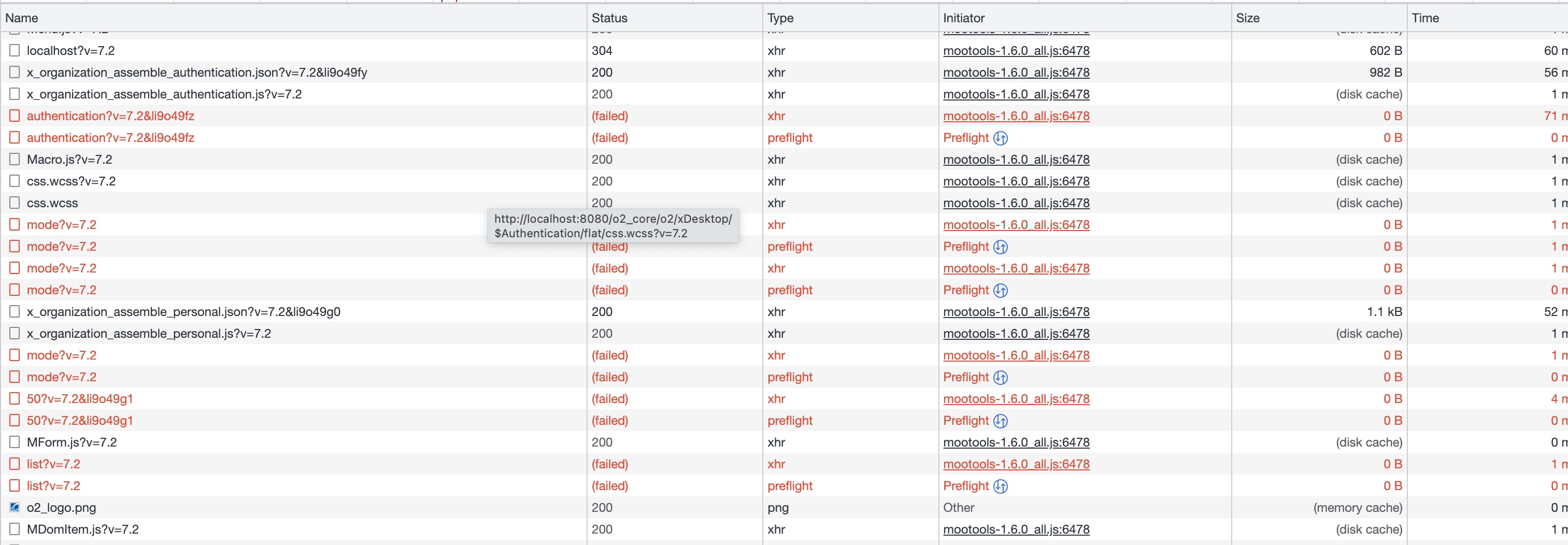Sort requests by the Name column header
Viewport: 1568px width, 545px height.
tap(22, 18)
